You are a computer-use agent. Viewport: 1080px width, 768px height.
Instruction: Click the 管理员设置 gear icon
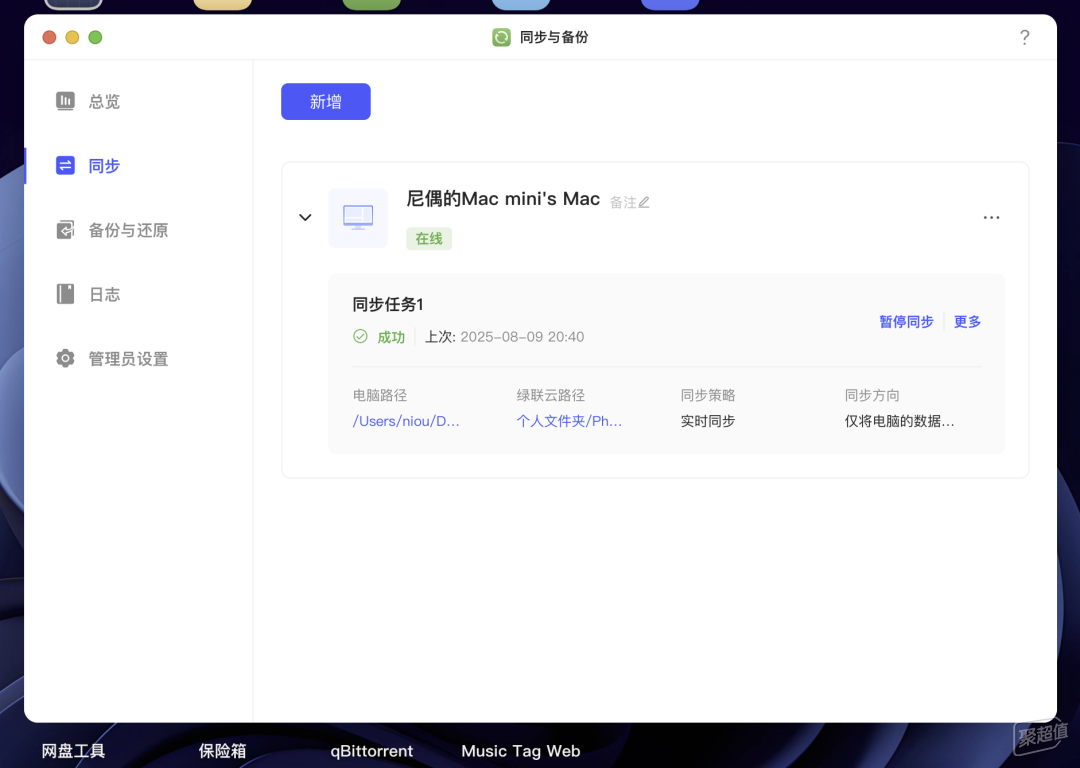coord(65,358)
